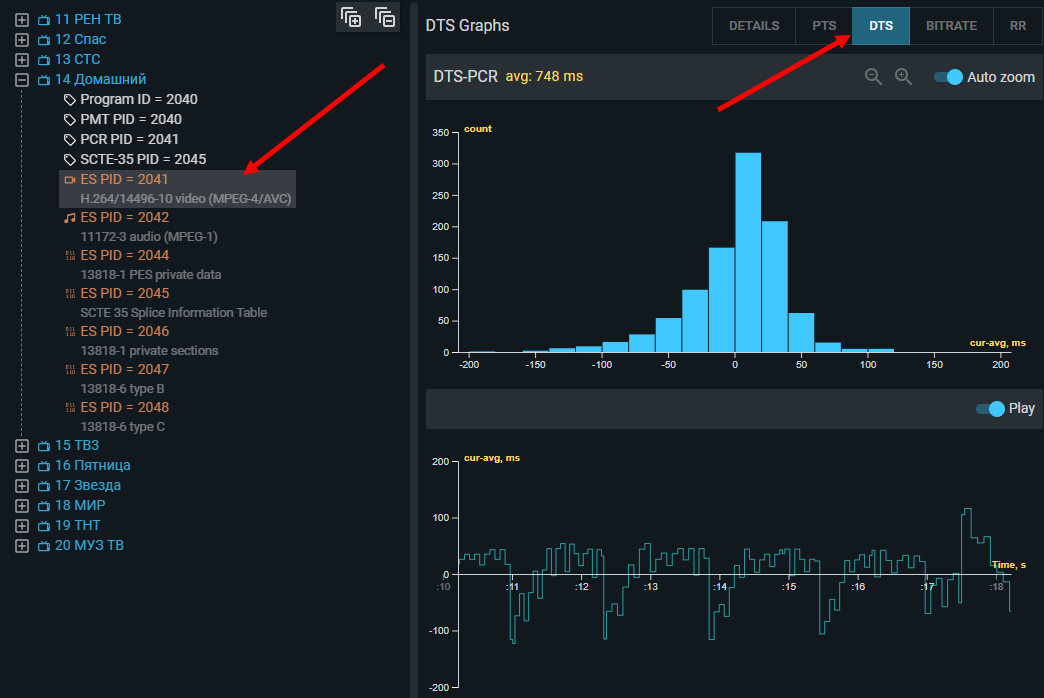Select the 15 ТВ3 channel entry
This screenshot has width=1044, height=698.
77,445
